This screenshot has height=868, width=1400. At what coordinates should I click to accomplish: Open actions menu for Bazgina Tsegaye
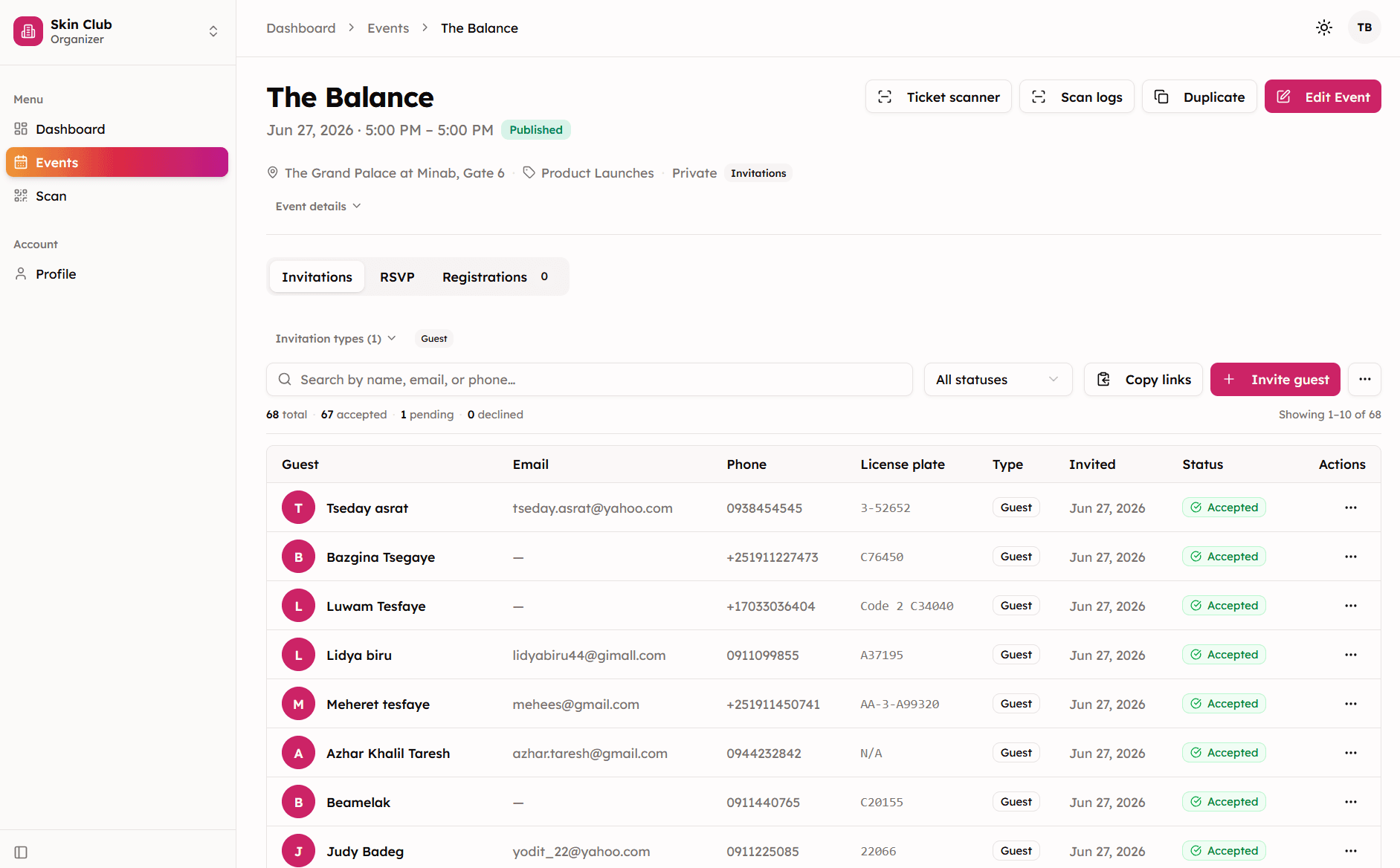(x=1351, y=557)
